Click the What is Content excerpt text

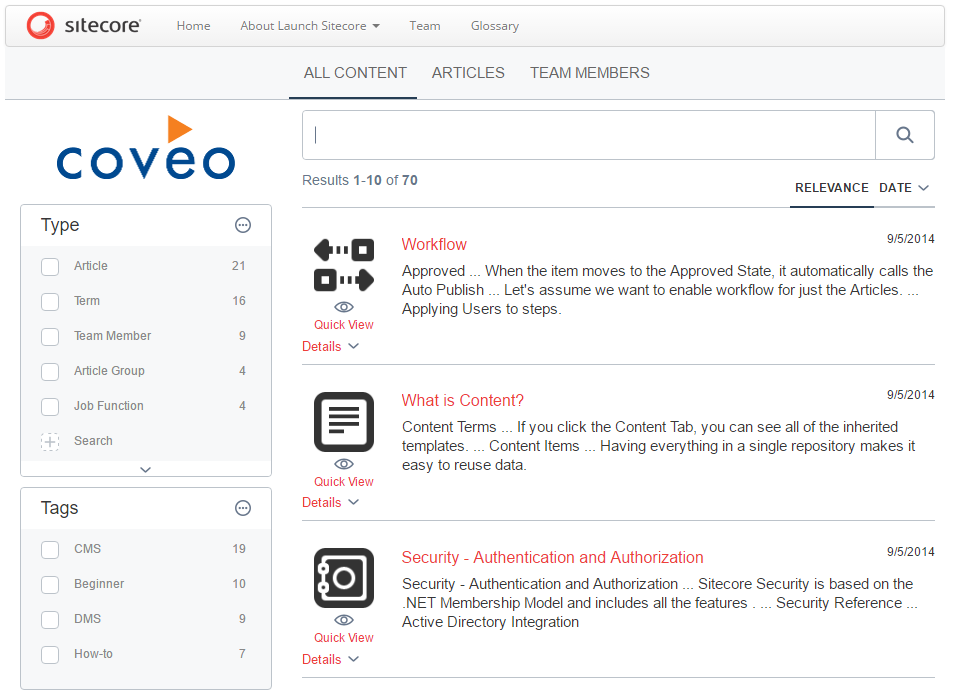tap(658, 446)
